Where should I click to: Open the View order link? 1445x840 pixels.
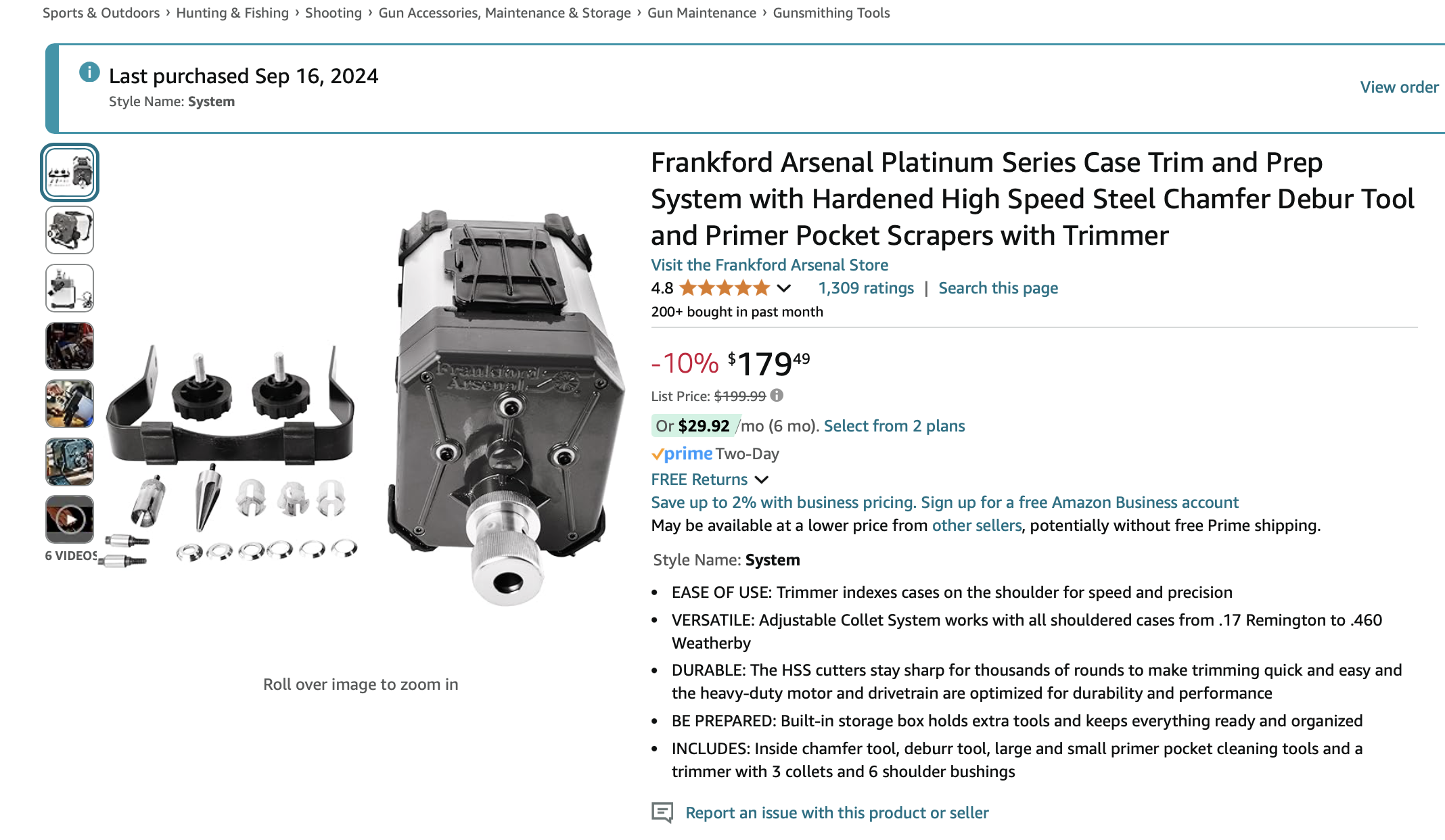click(1399, 87)
